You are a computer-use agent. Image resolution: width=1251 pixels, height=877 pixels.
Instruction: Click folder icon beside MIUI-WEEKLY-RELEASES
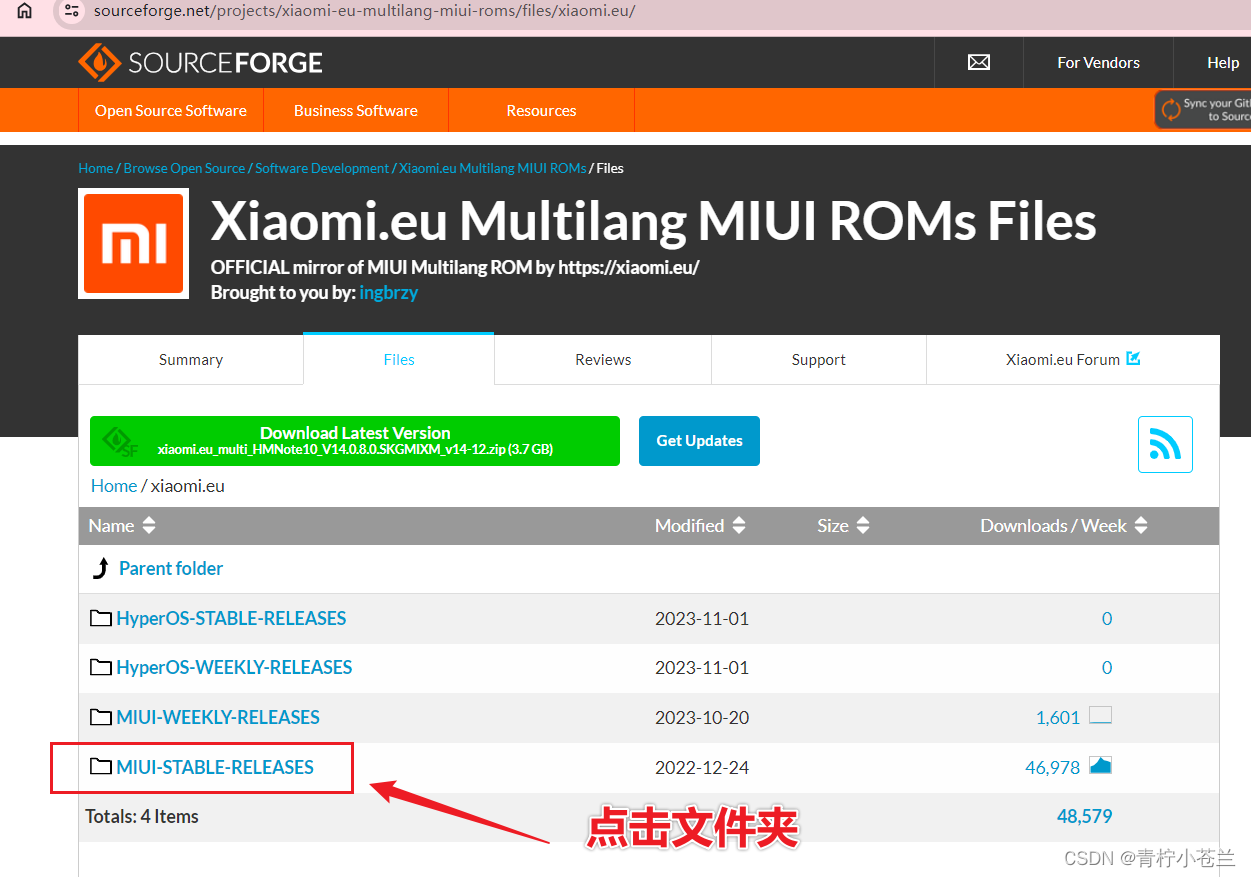pyautogui.click(x=100, y=717)
